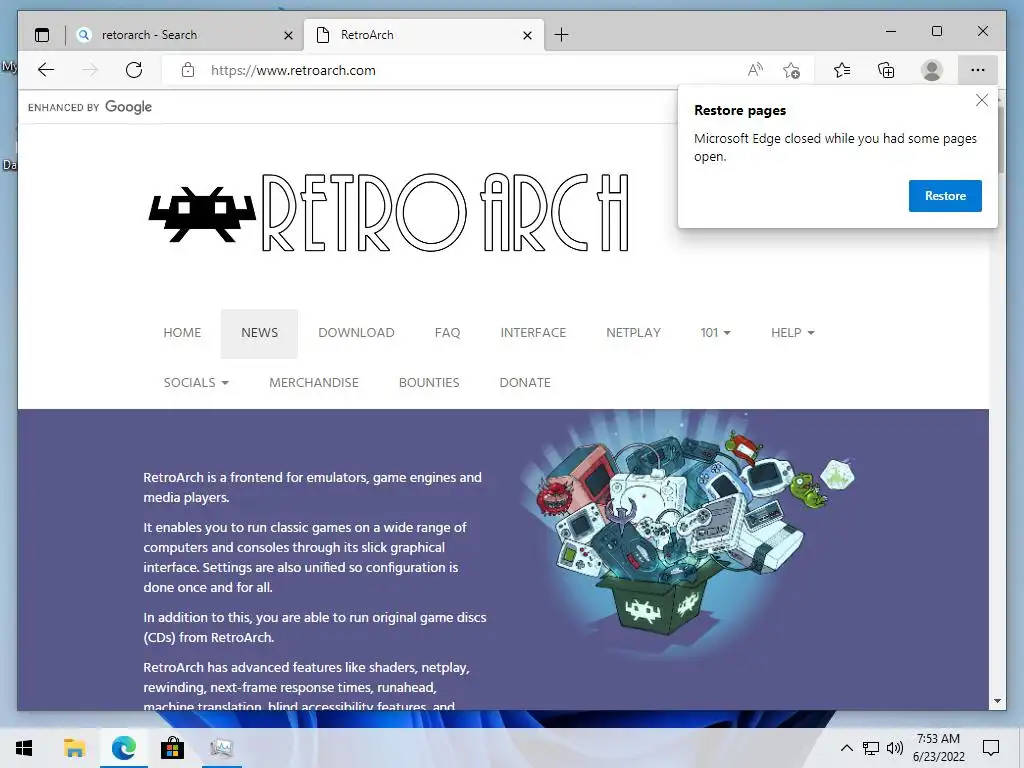
Task: Click Microsoft Edge taskbar icon
Action: [x=123, y=748]
